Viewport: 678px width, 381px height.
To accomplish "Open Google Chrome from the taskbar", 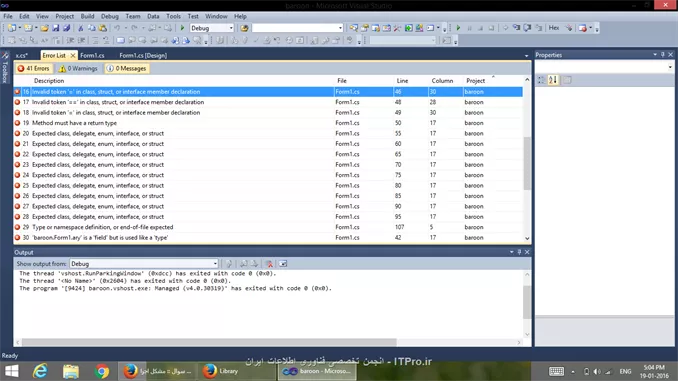I will click(102, 371).
